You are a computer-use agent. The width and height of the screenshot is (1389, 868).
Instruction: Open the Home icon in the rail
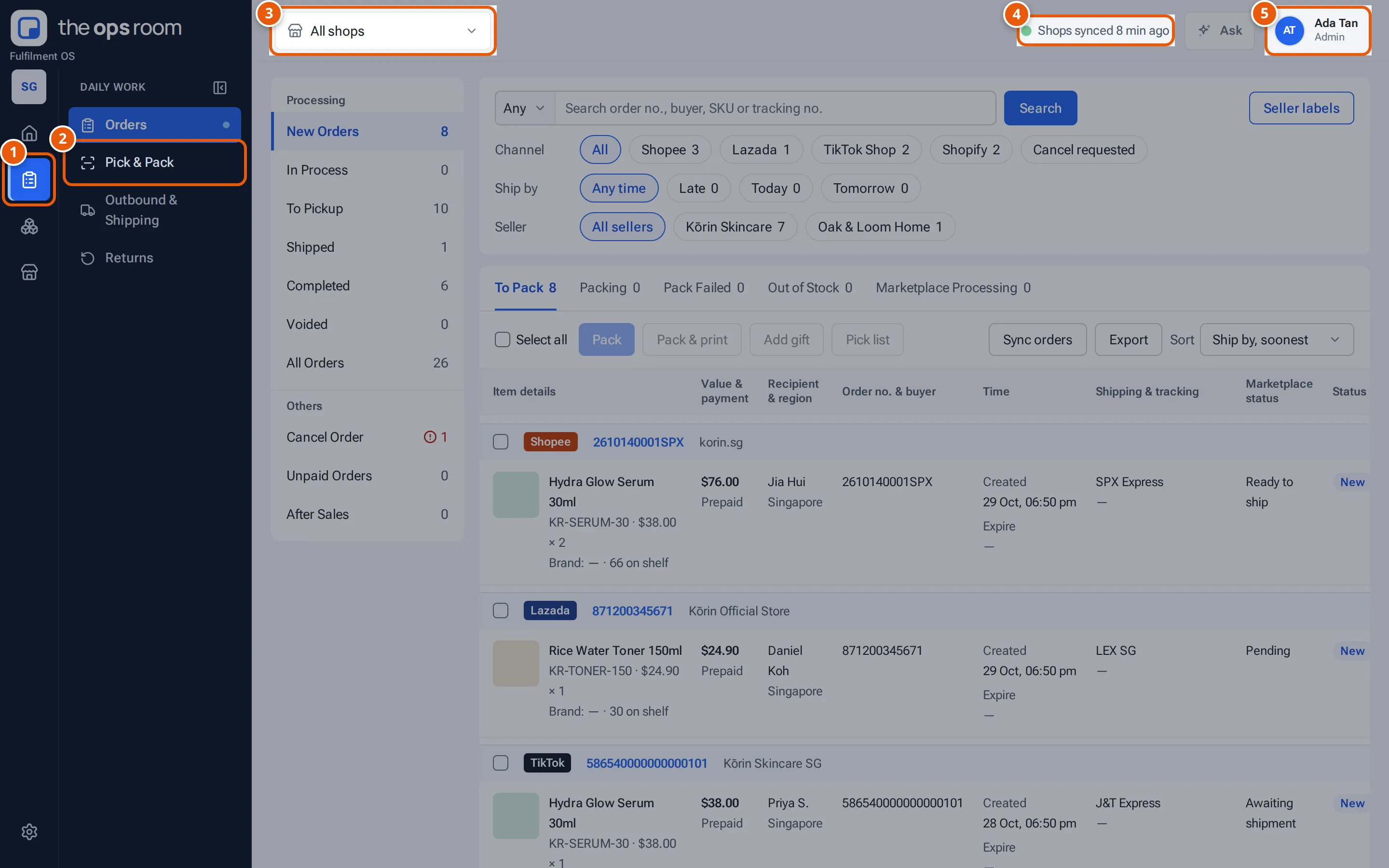click(x=29, y=133)
